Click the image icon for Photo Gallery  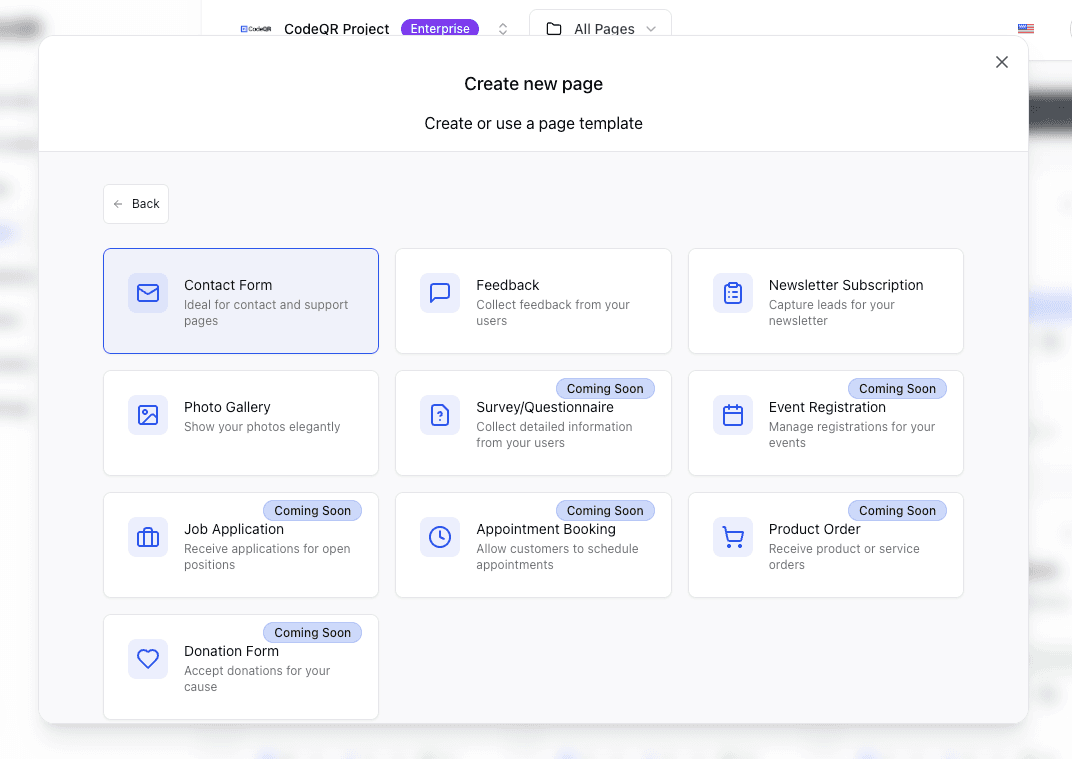[148, 415]
